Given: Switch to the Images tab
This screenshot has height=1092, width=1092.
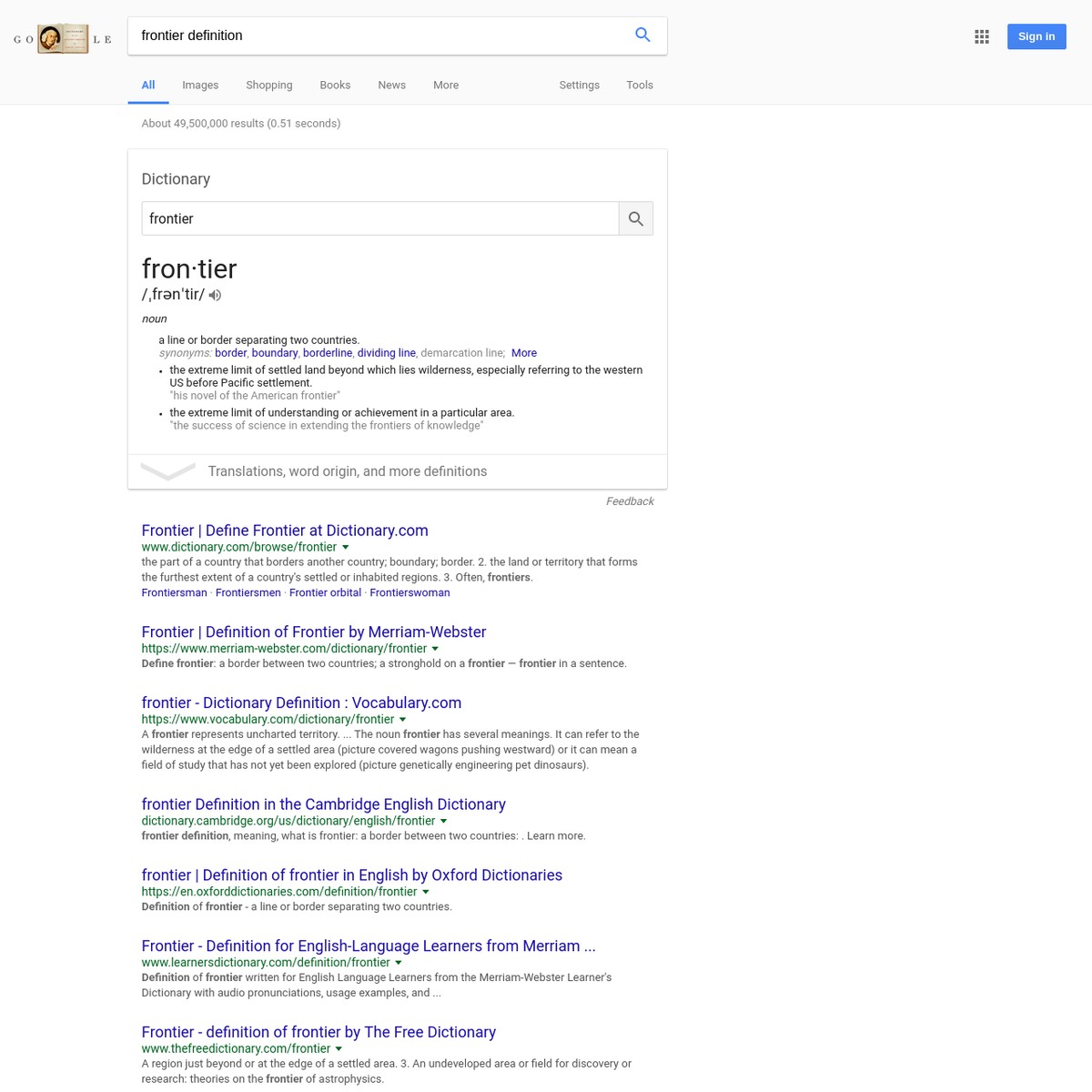Looking at the screenshot, I should tap(200, 85).
